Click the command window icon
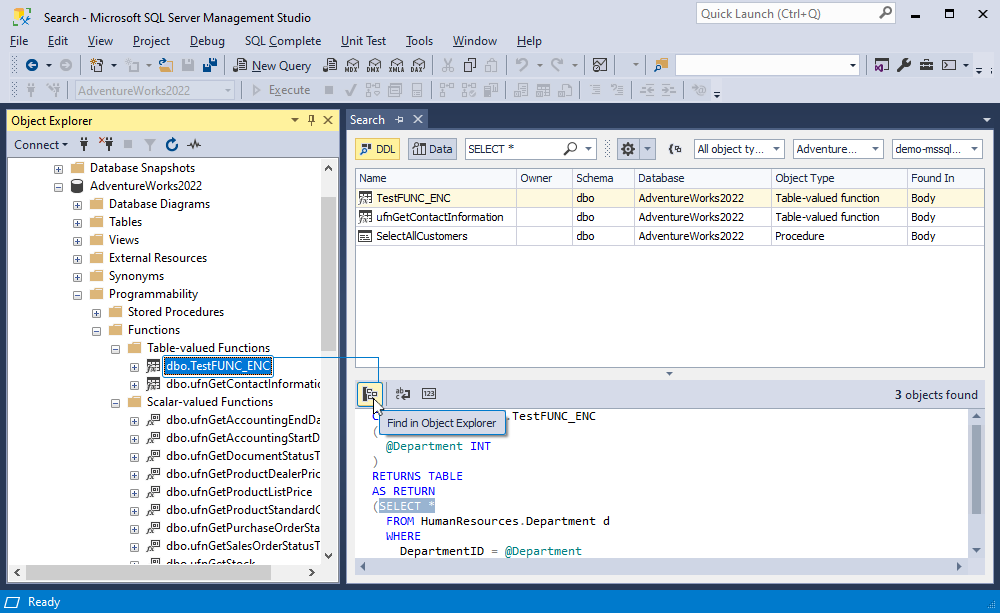This screenshot has height=613, width=1000. click(949, 65)
